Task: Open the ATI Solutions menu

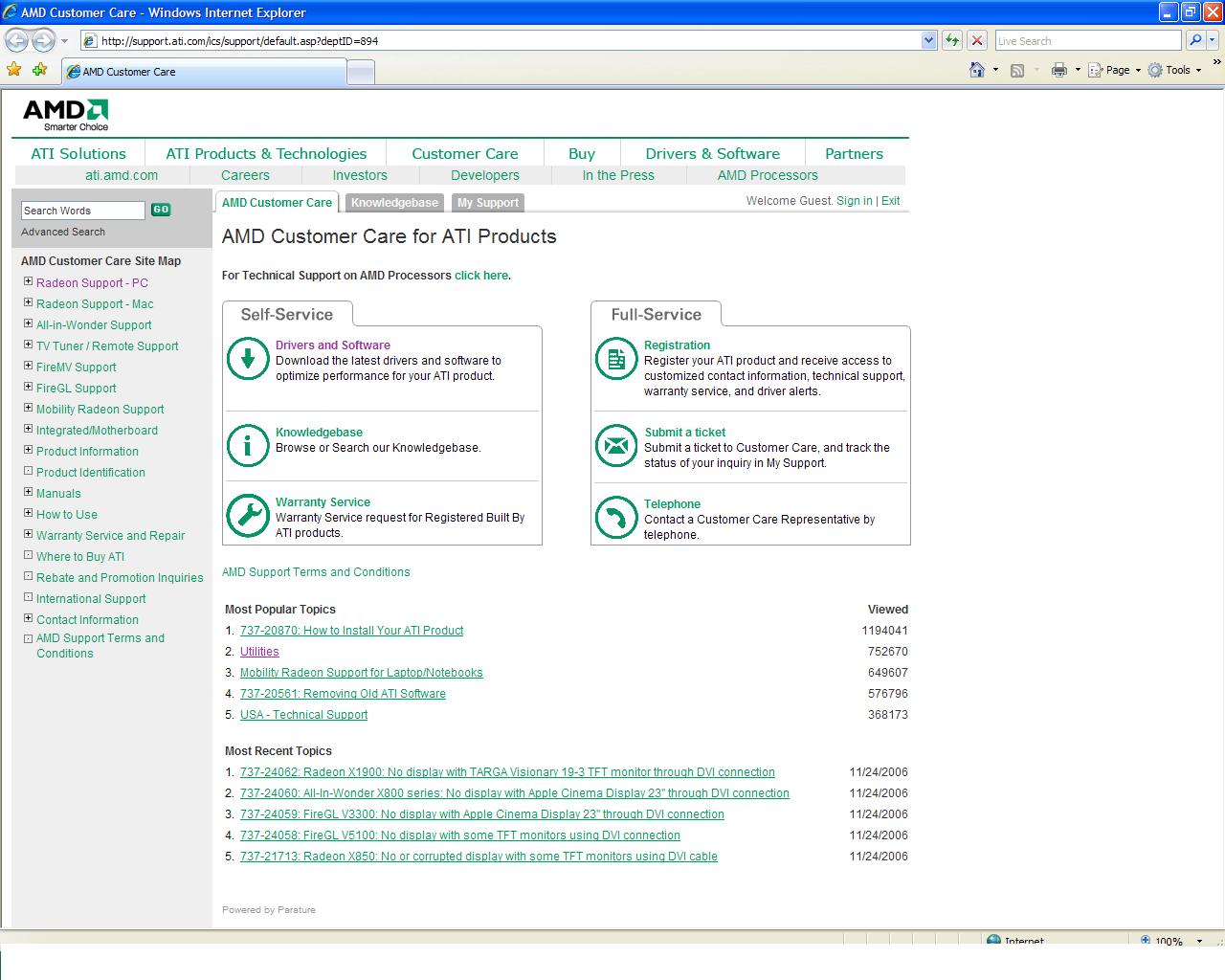Action: (x=78, y=153)
